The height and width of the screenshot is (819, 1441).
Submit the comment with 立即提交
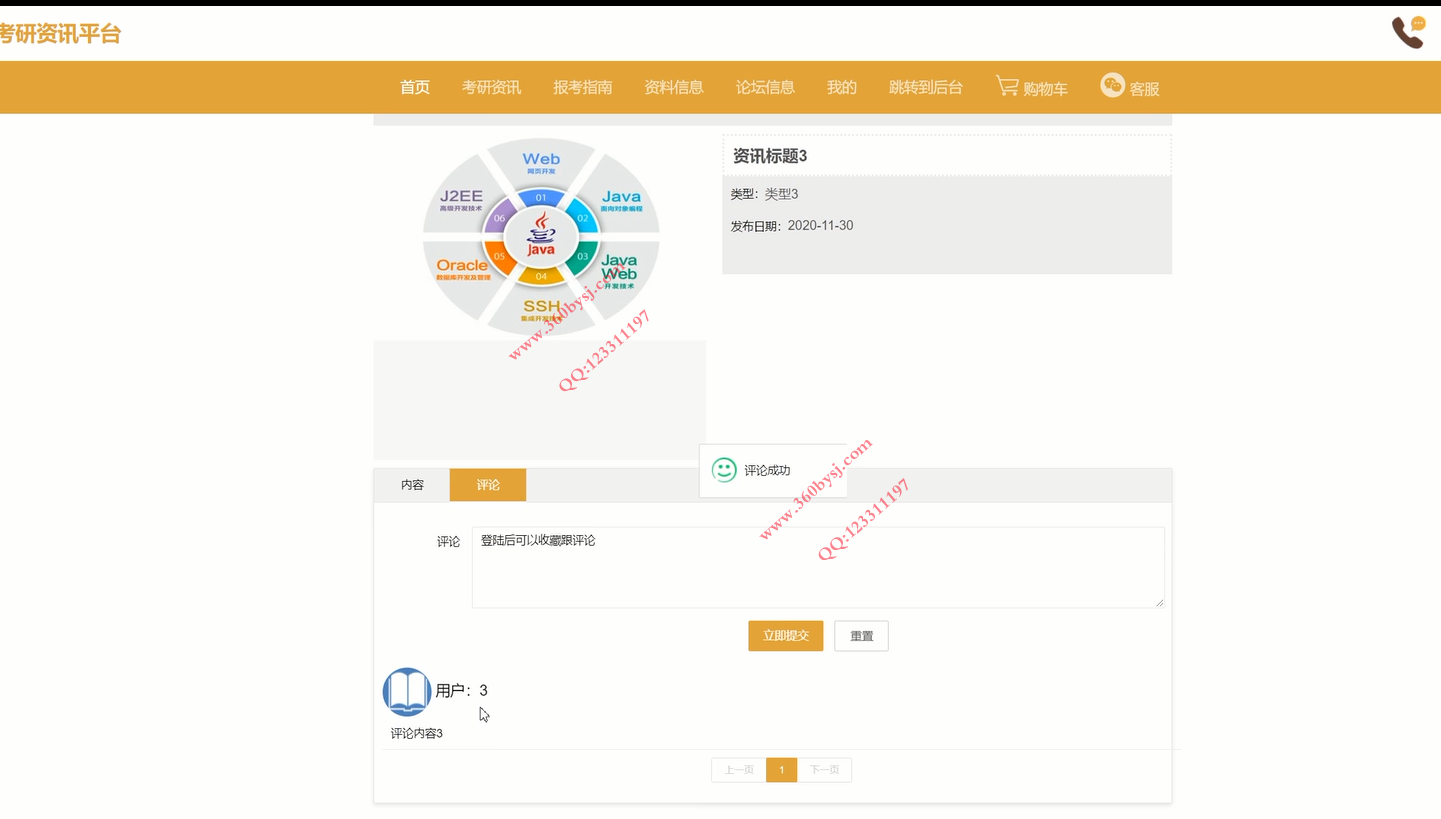coord(786,636)
